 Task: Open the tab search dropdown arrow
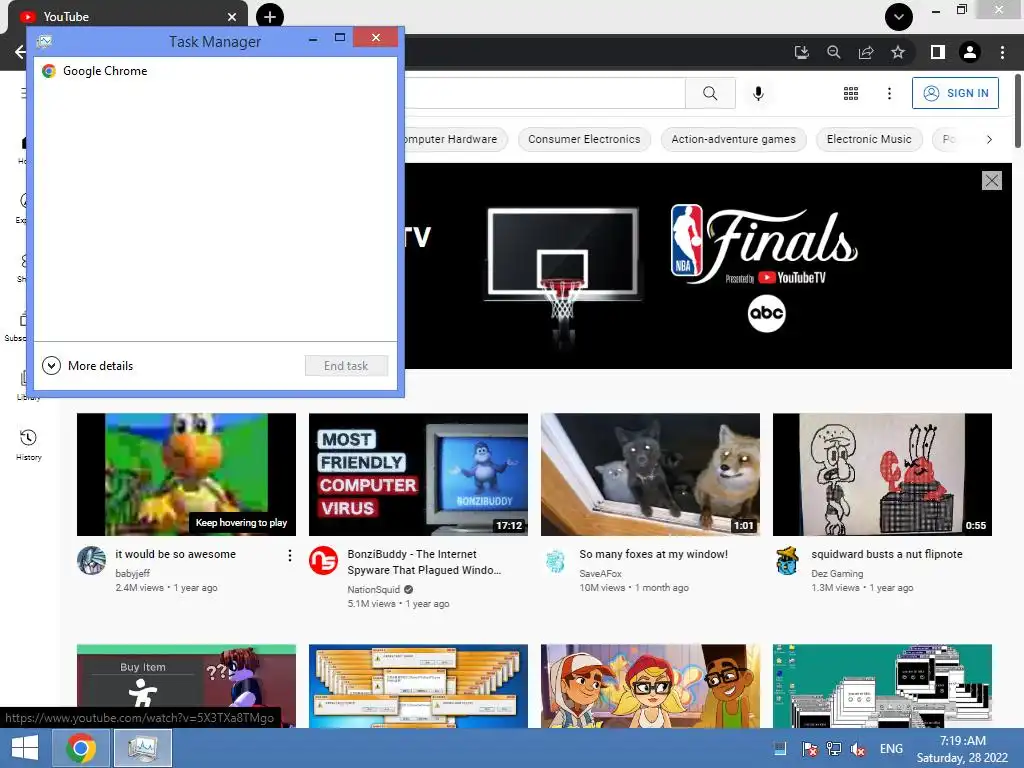tap(899, 17)
